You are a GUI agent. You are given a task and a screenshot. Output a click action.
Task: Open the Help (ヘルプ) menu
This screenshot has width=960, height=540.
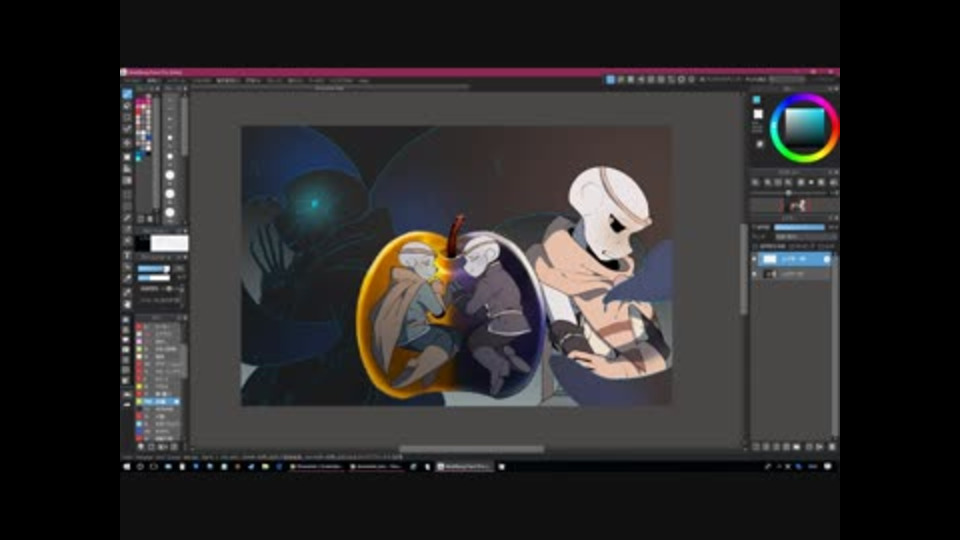pos(363,80)
